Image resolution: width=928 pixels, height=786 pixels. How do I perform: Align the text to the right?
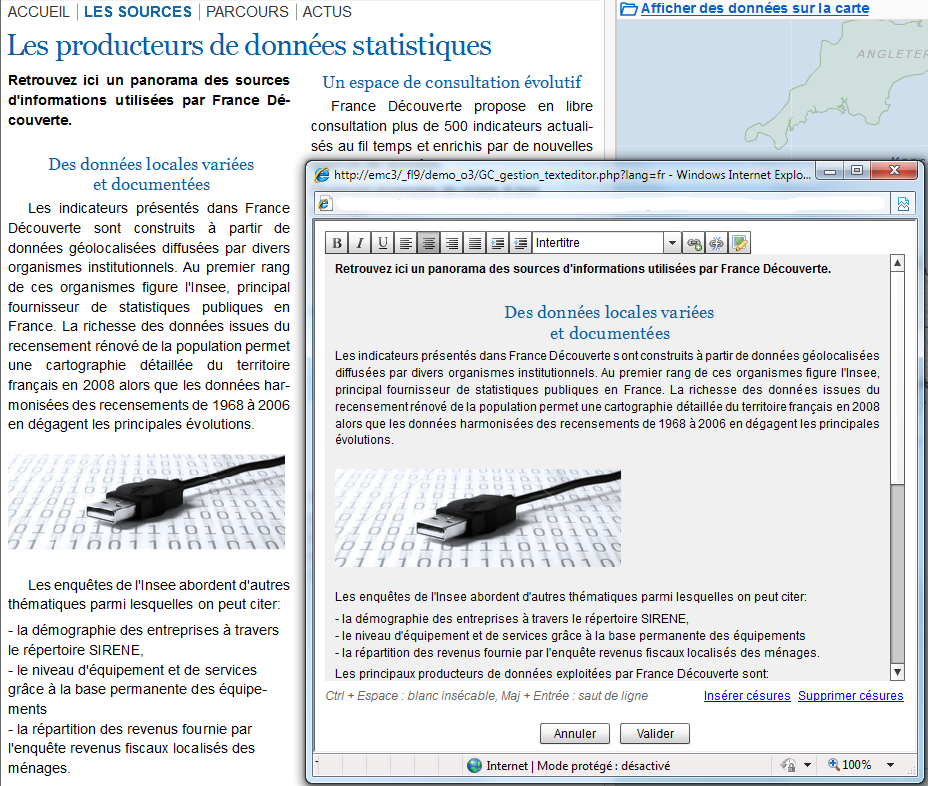[x=452, y=243]
